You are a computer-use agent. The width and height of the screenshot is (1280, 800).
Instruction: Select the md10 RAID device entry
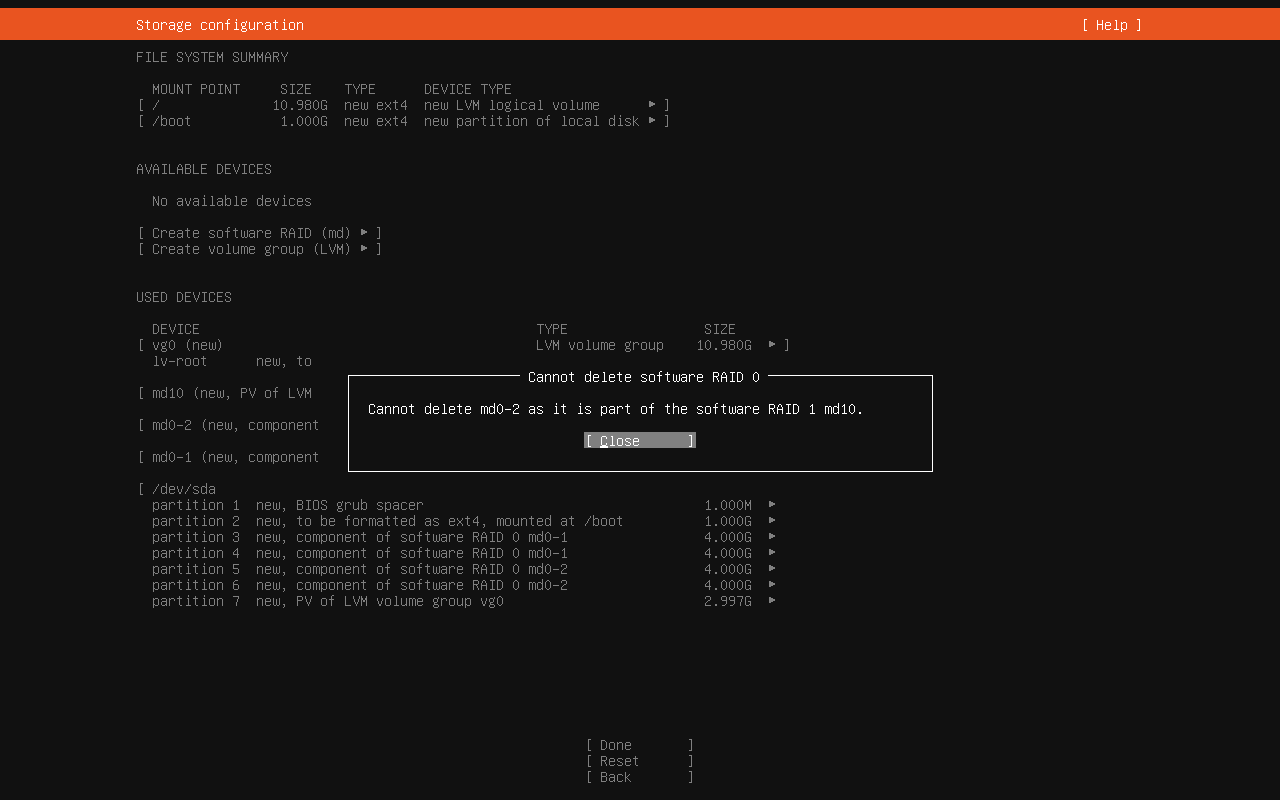click(x=231, y=393)
